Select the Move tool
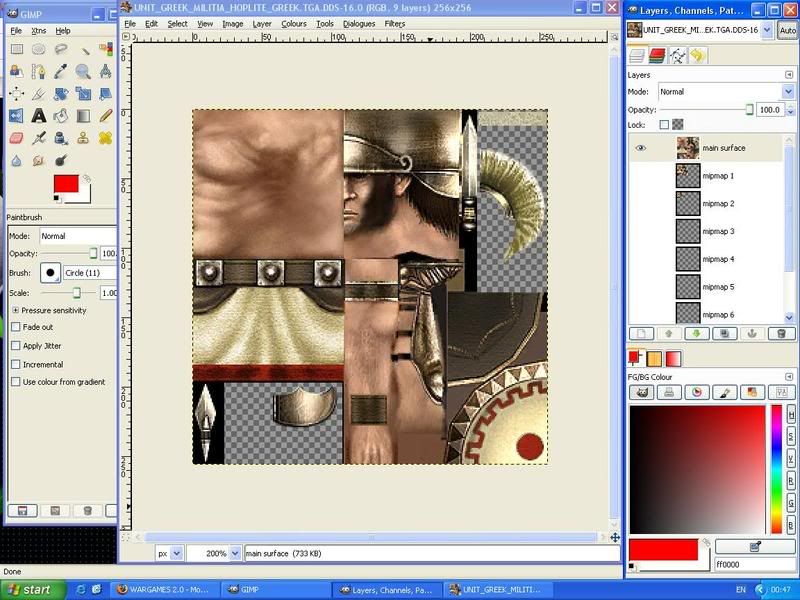 16,94
